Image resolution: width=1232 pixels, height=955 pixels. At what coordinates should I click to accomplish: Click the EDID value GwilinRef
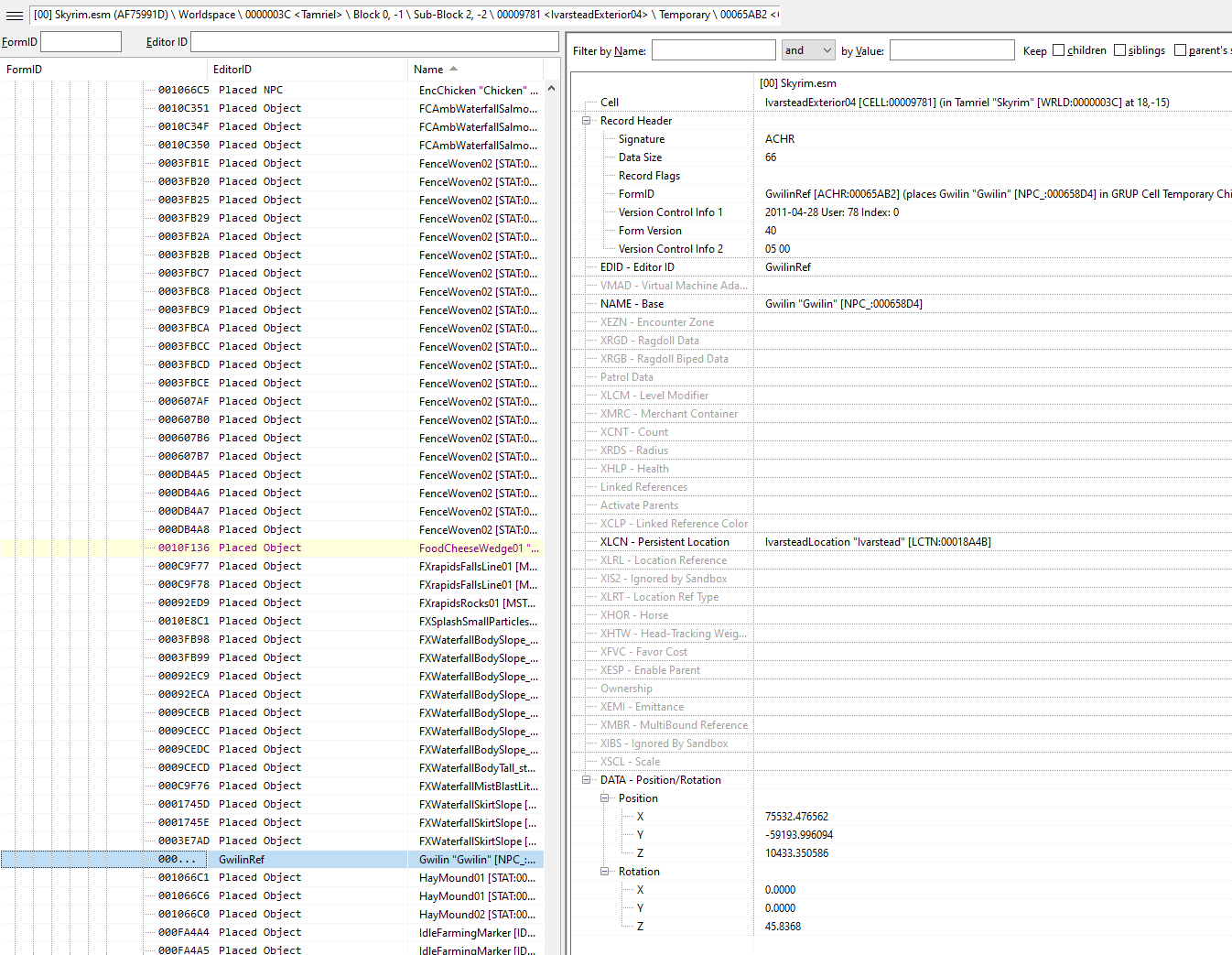pos(788,267)
